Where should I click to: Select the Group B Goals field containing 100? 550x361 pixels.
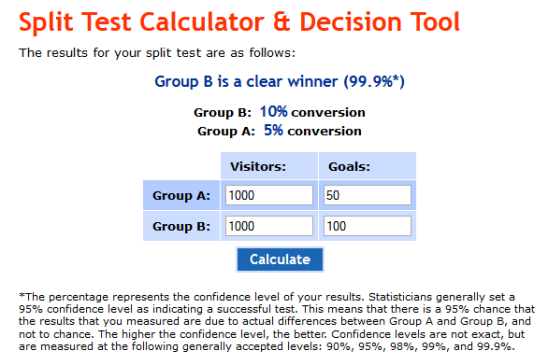pyautogui.click(x=367, y=226)
